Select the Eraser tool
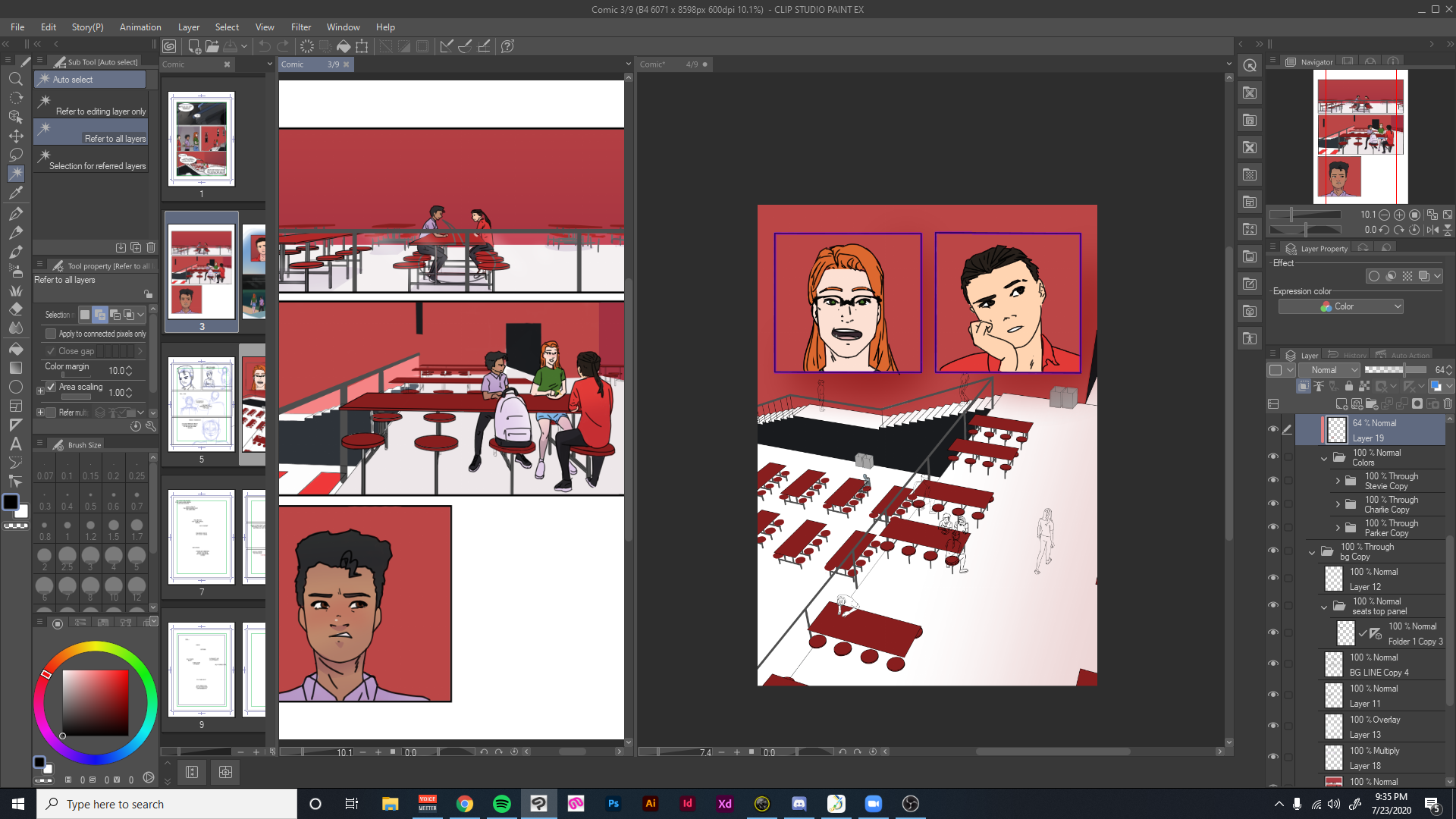 15,309
